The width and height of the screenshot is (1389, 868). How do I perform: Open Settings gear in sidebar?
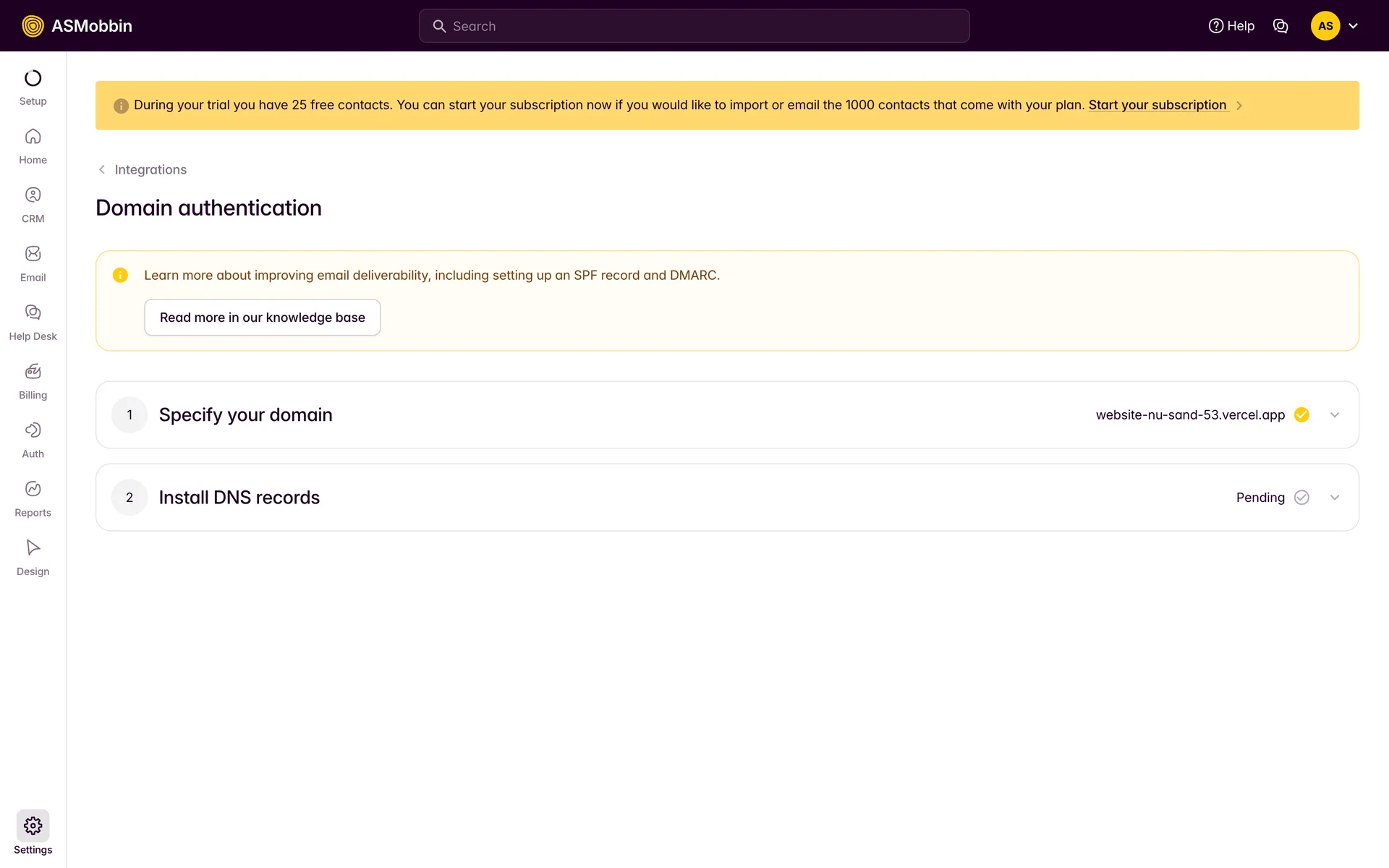pos(33,826)
